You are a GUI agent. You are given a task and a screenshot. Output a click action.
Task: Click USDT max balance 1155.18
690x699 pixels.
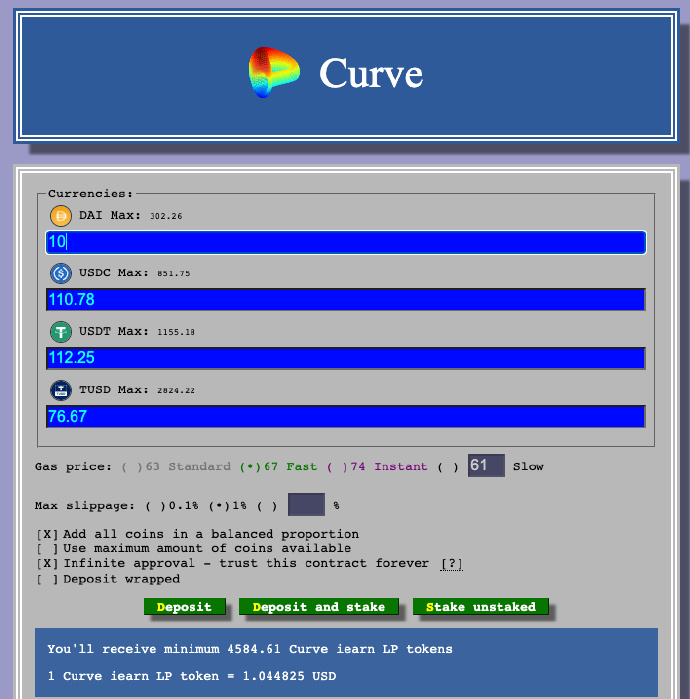click(x=176, y=332)
